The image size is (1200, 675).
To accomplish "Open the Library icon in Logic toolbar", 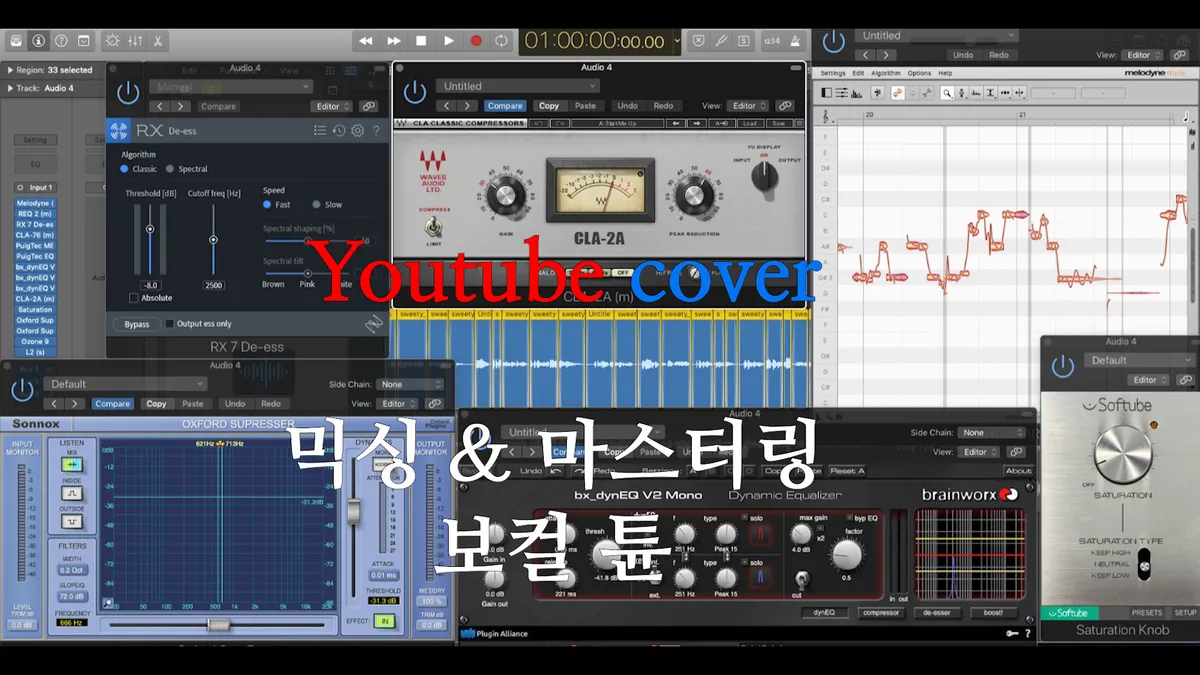I will 15,41.
